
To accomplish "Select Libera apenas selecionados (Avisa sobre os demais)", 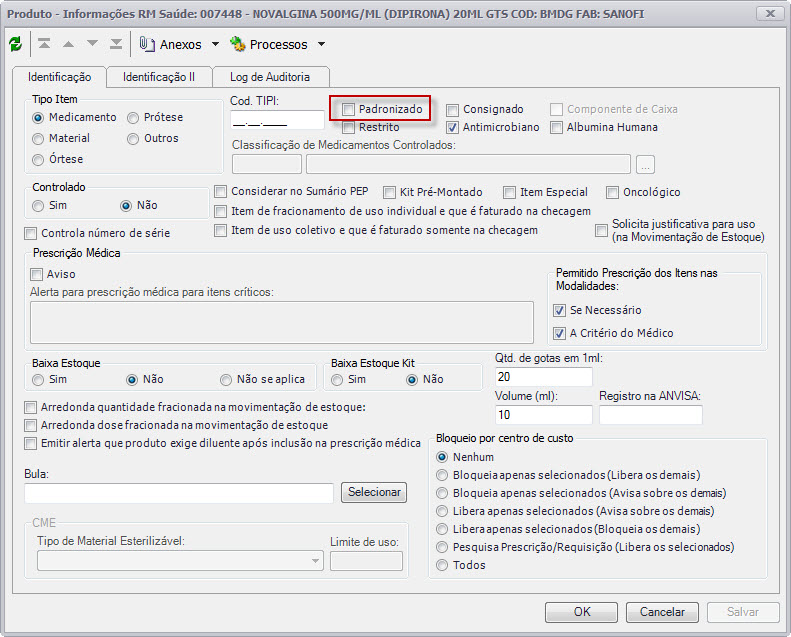I will coord(442,511).
